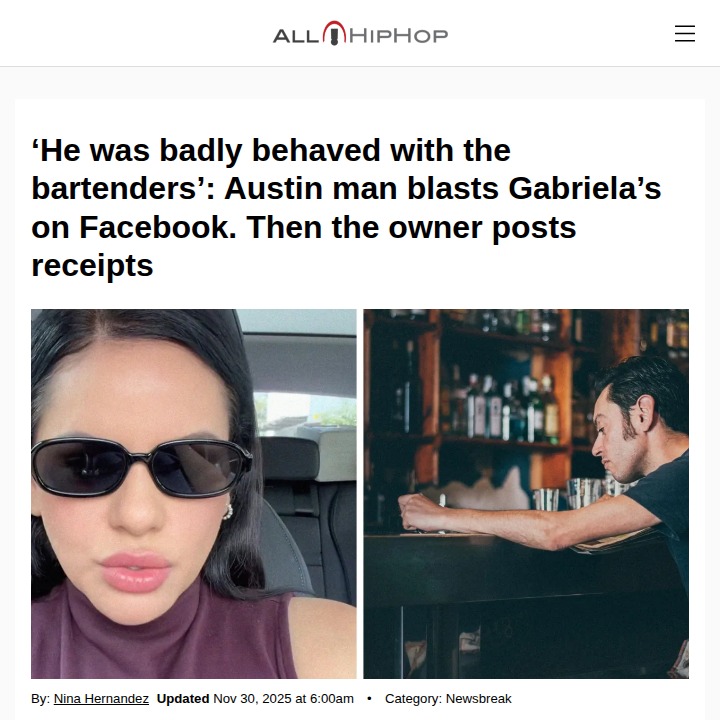Open the hamburger menu icon
The width and height of the screenshot is (720, 720).
pos(685,34)
